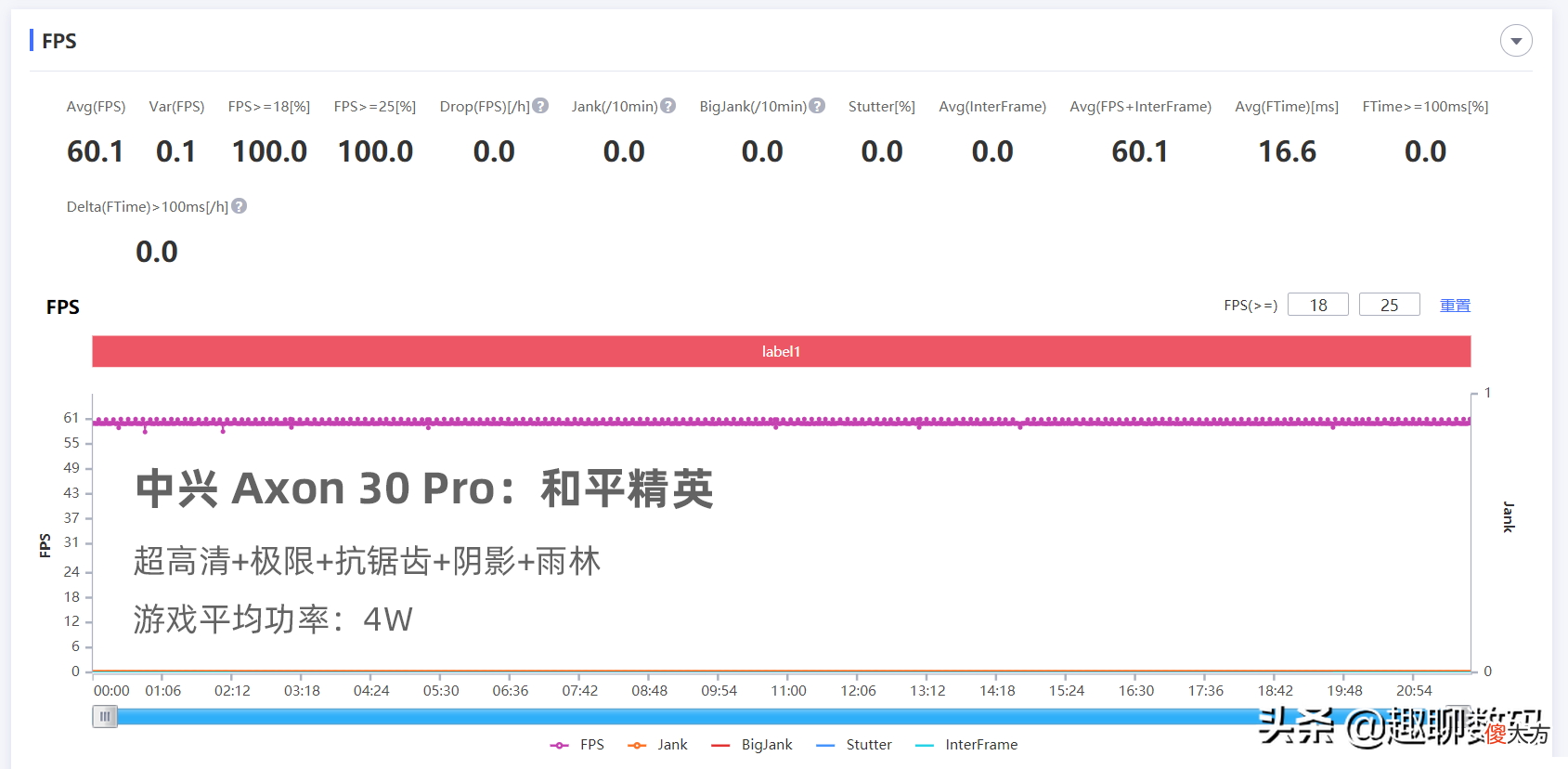Click the FTime>=100ms[%] label
Viewport: 1568px width, 769px height.
tap(1425, 107)
